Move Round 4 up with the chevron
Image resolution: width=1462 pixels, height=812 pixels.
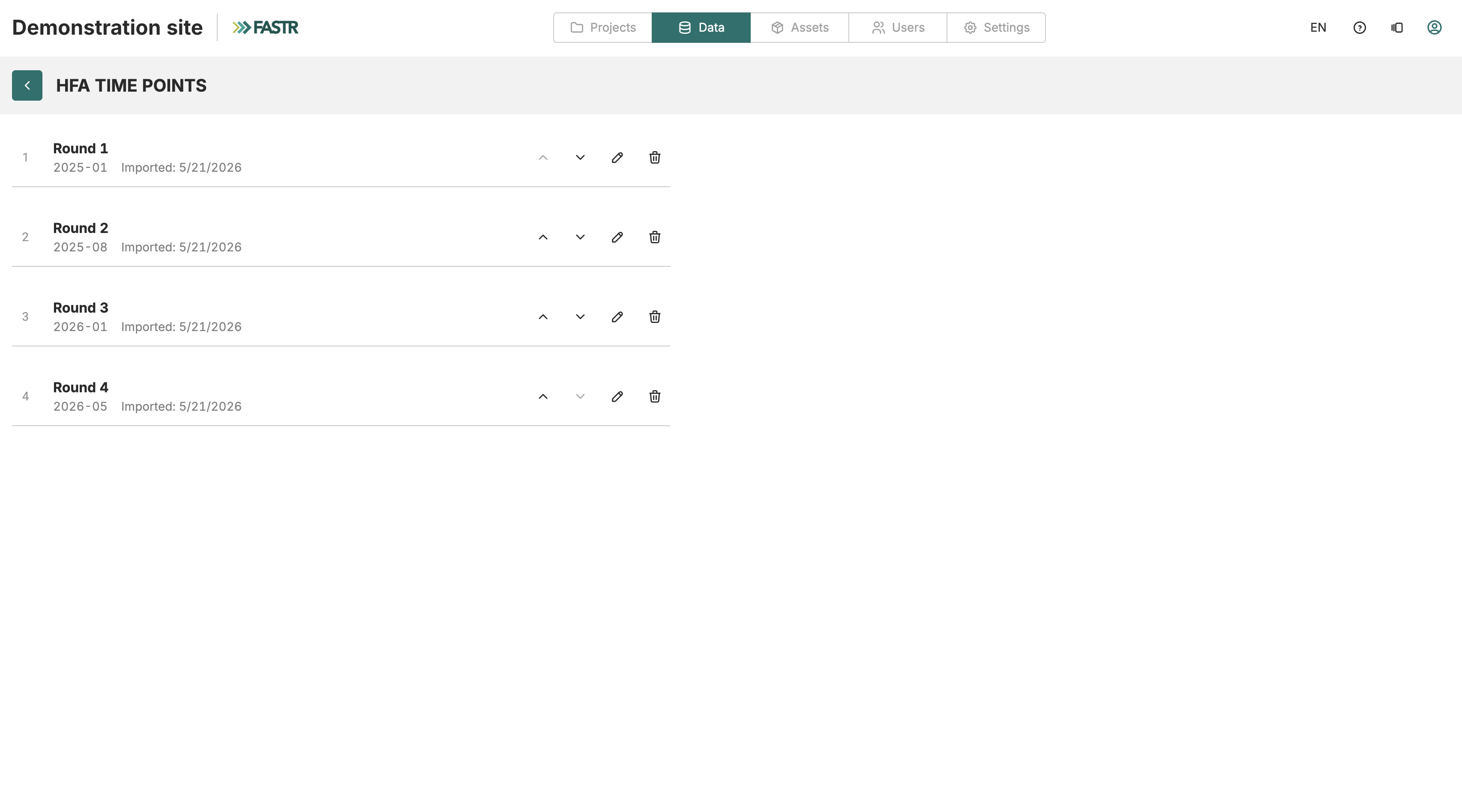click(x=542, y=396)
